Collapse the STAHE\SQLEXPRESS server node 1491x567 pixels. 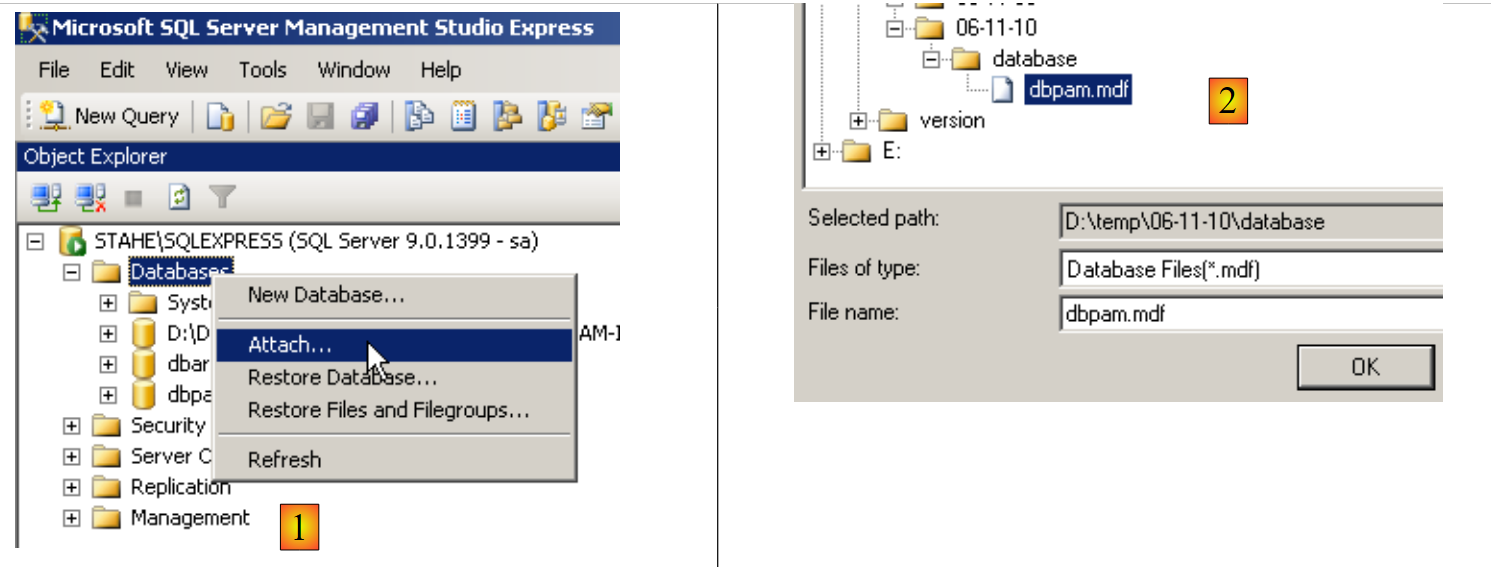tap(36, 241)
